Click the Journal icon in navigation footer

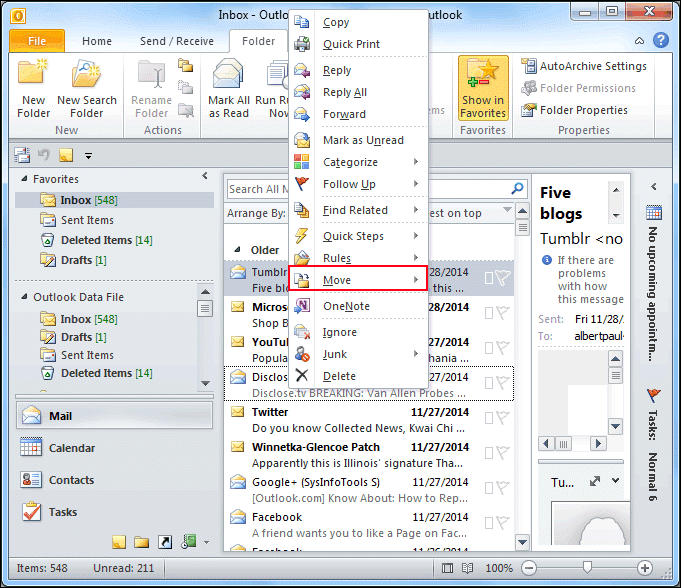[x=188, y=541]
